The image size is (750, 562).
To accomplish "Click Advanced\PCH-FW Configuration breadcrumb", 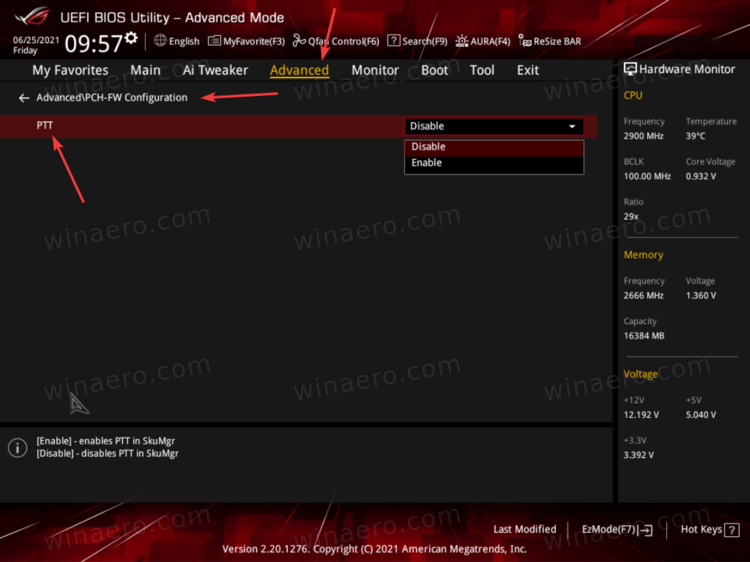I will 112,98.
